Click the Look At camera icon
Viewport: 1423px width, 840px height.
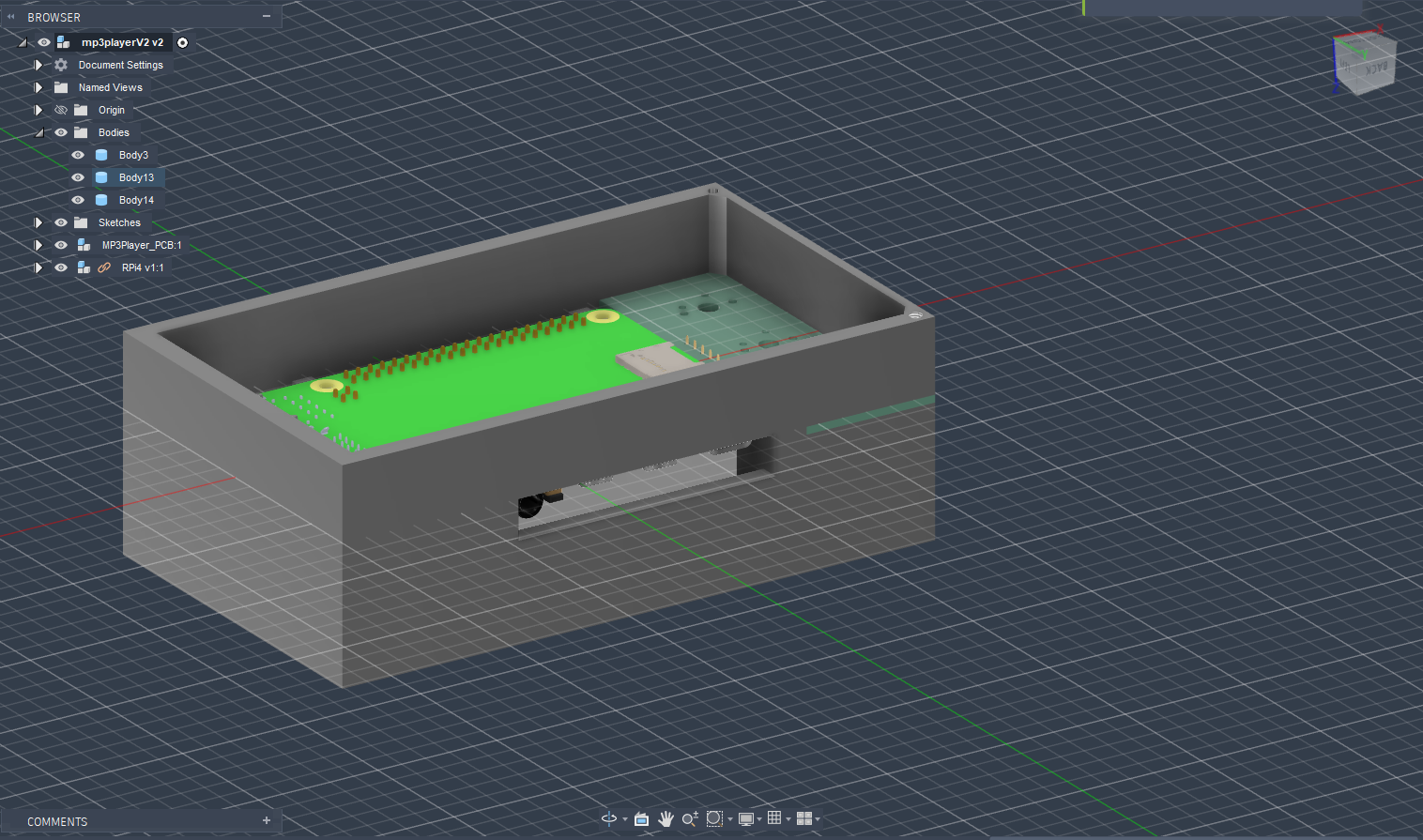coord(642,818)
